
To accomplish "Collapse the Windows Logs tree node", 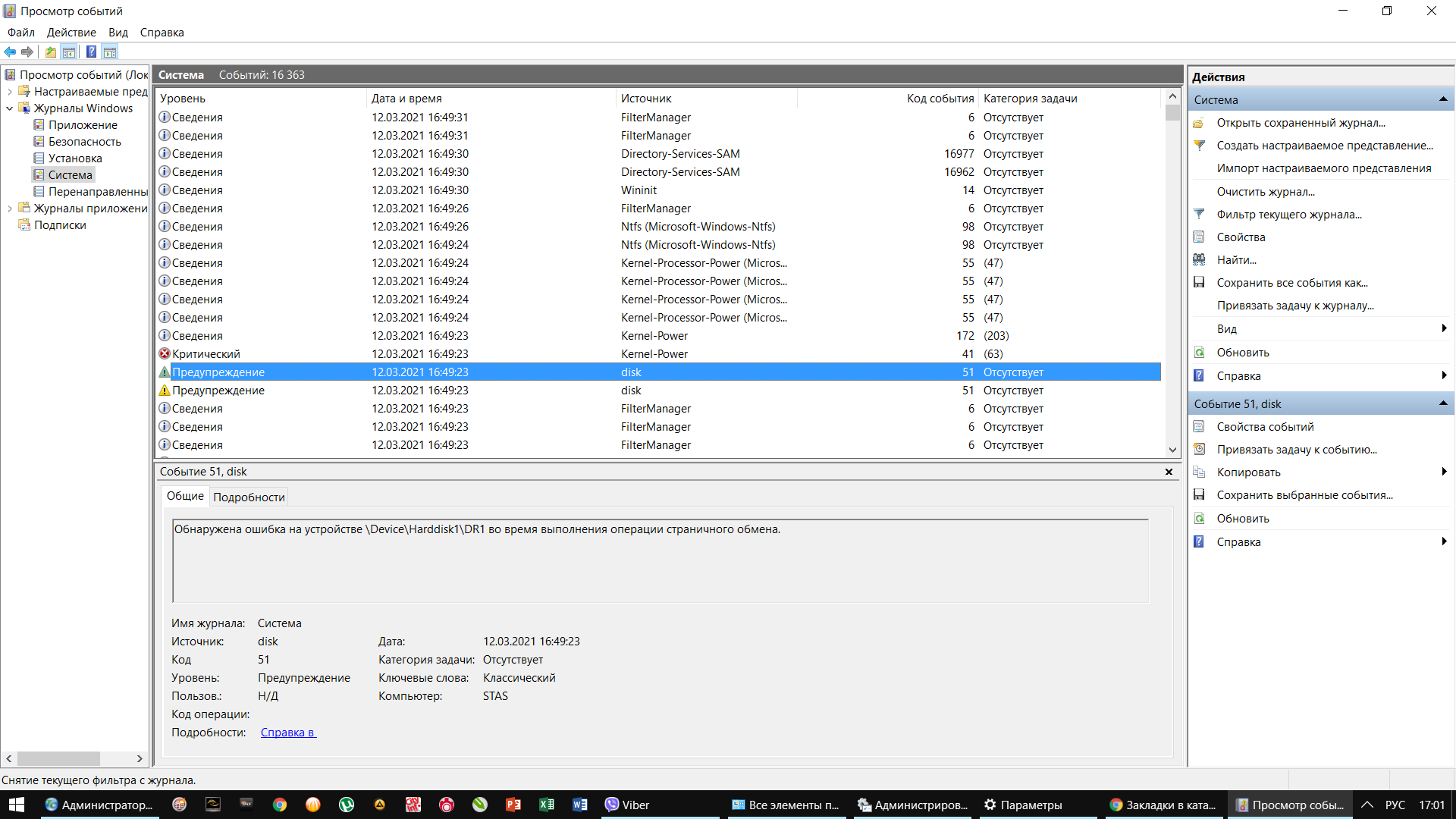I will coord(9,108).
